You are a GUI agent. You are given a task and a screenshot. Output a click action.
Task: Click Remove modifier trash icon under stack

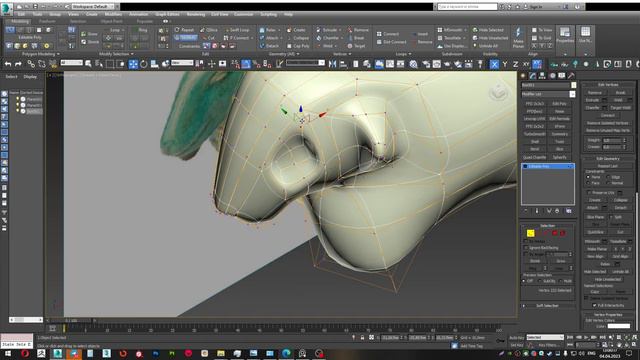[557, 211]
